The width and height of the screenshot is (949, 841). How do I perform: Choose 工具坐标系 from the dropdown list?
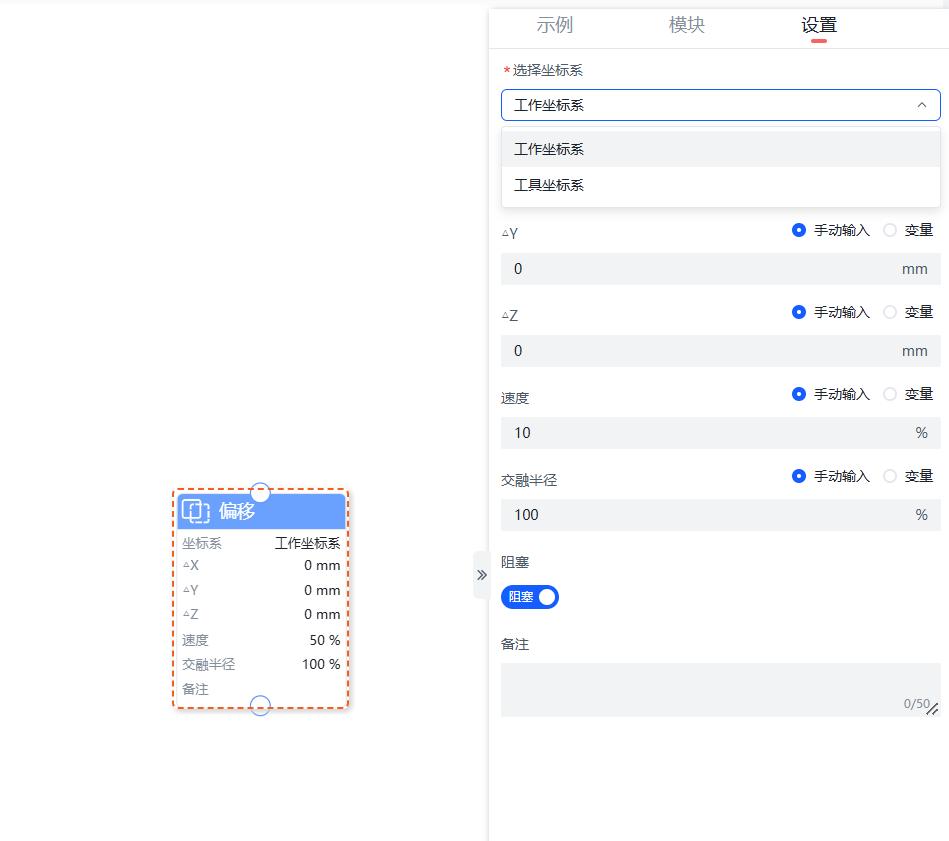[x=549, y=185]
